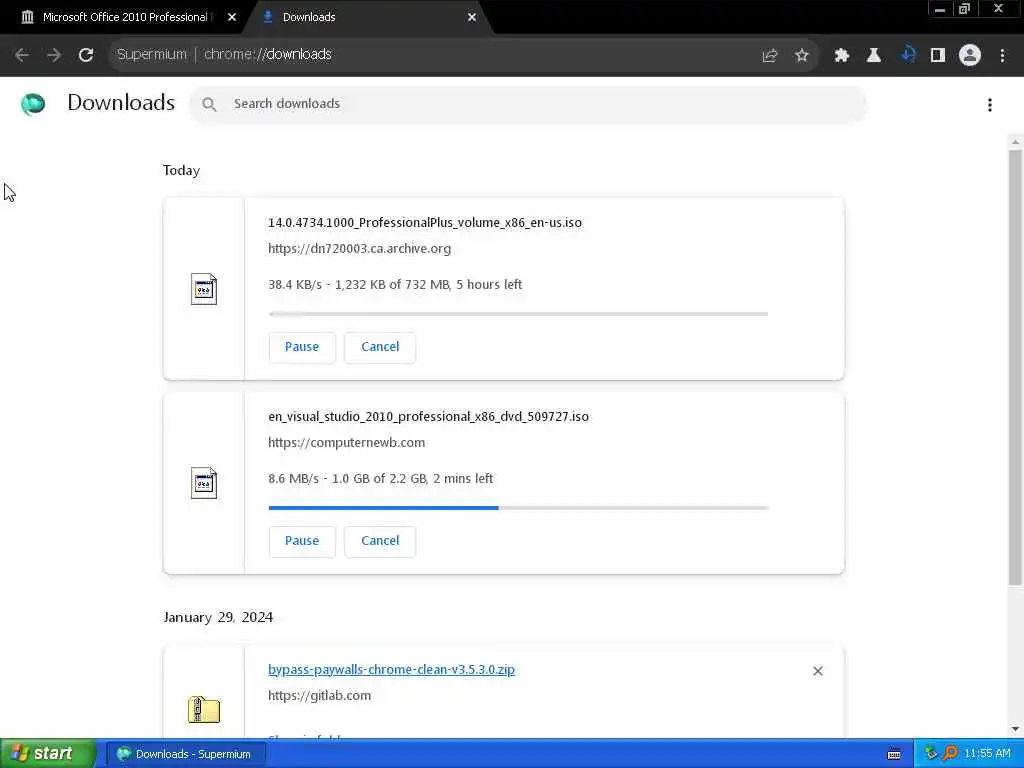Close the Microsoft Office 2010 tab
Viewport: 1024px width, 768px height.
point(232,17)
